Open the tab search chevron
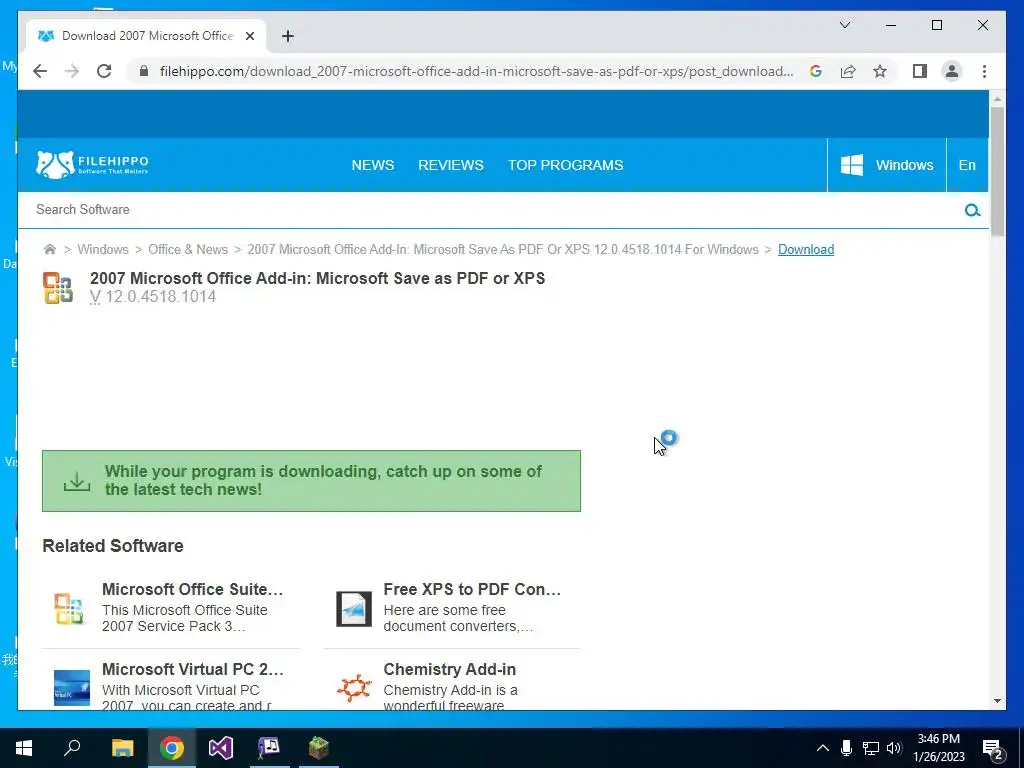Viewport: 1024px width, 768px height. (844, 25)
